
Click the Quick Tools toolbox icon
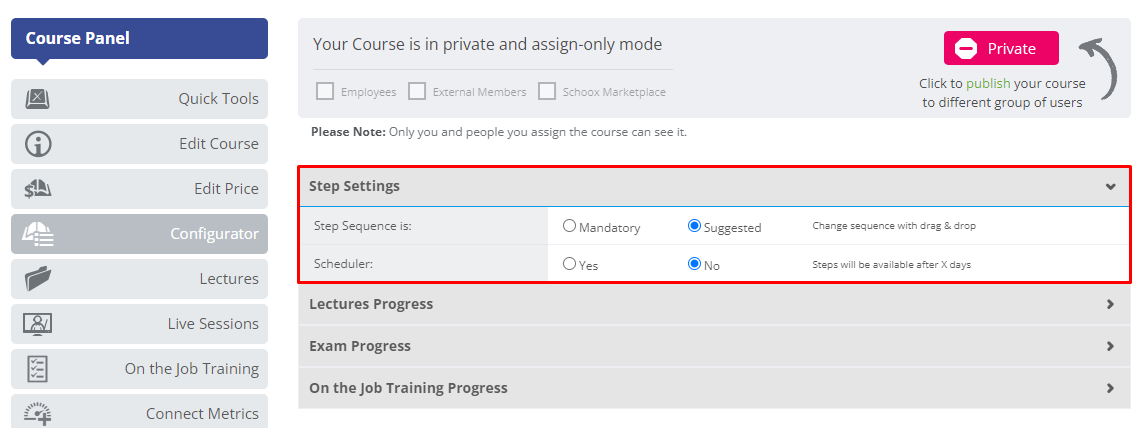pyautogui.click(x=38, y=98)
